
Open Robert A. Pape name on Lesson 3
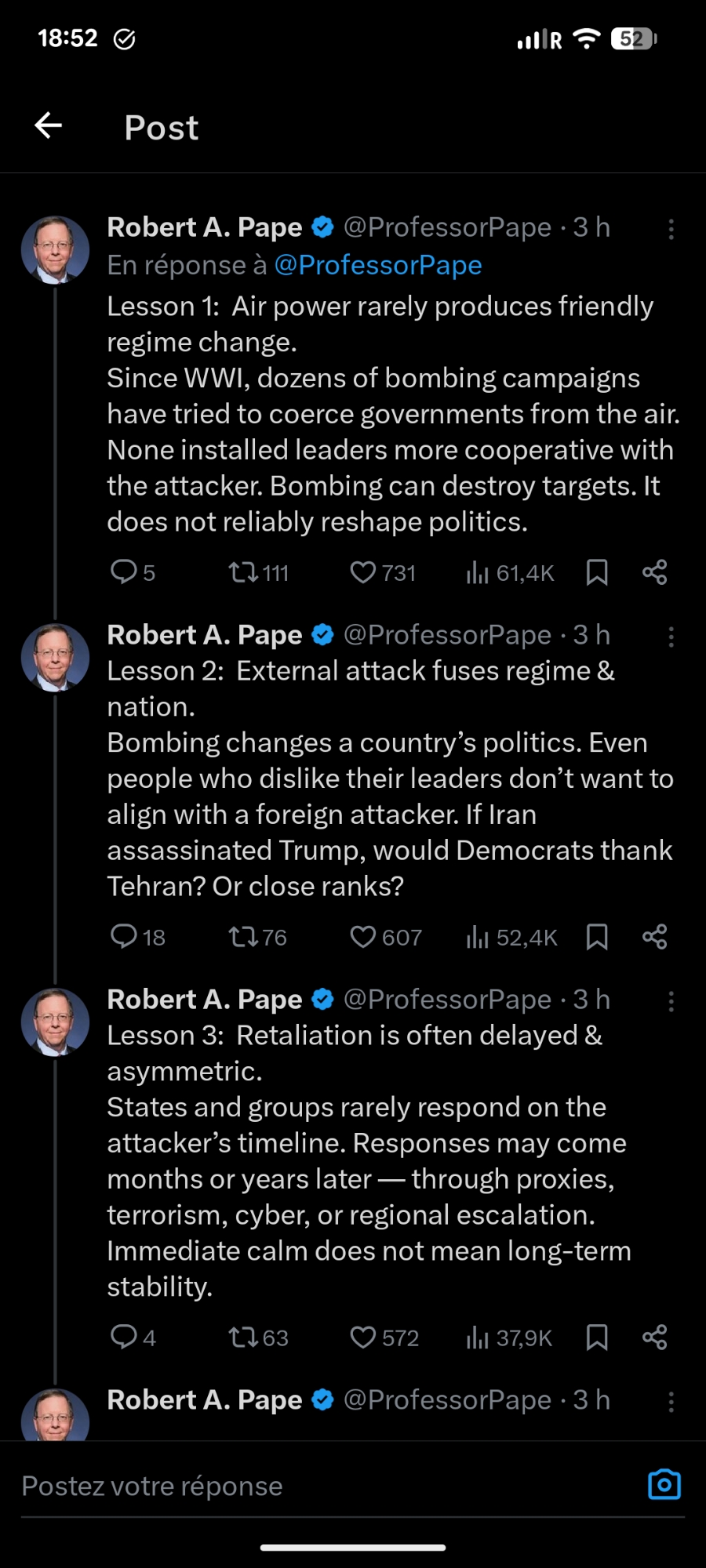click(x=204, y=1000)
